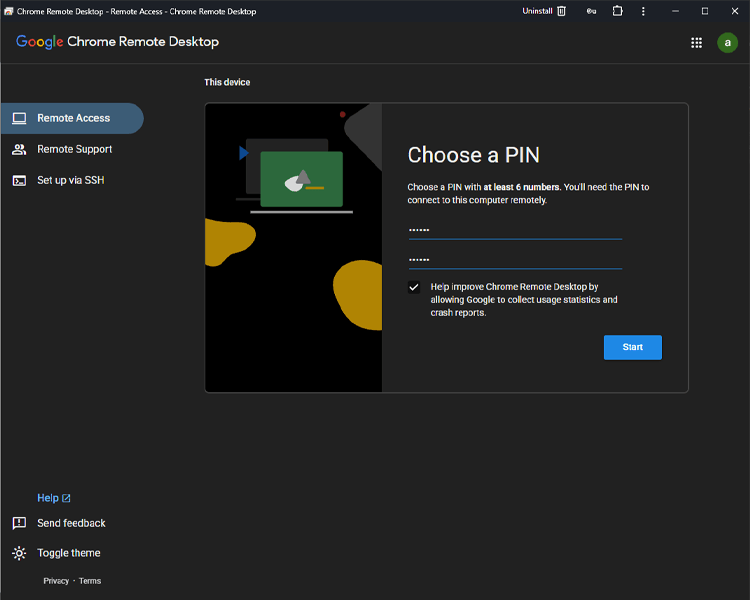Click the blue Start button
This screenshot has width=750, height=600.
tap(632, 347)
